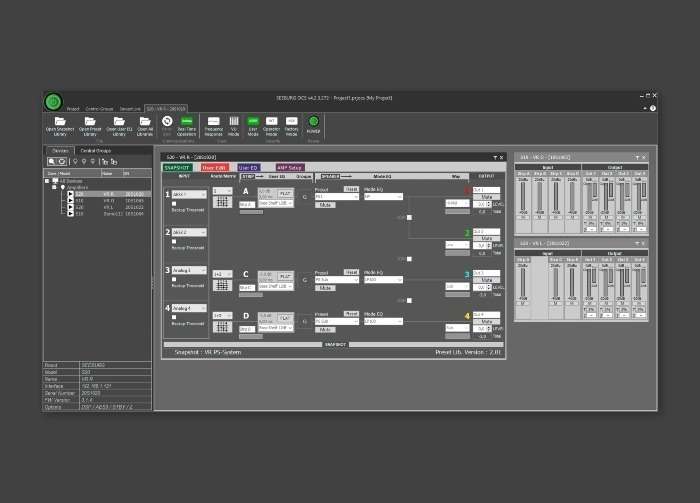Click the red User Edit button
This screenshot has width=700, height=503.
point(214,168)
